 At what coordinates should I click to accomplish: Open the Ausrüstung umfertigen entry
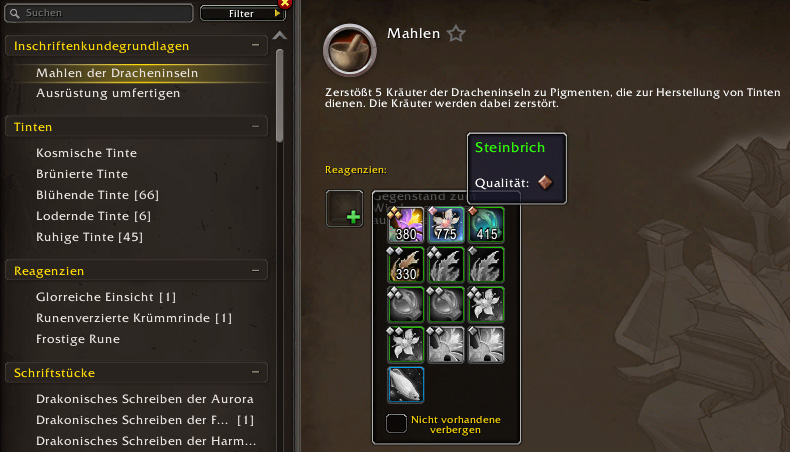pyautogui.click(x=108, y=93)
